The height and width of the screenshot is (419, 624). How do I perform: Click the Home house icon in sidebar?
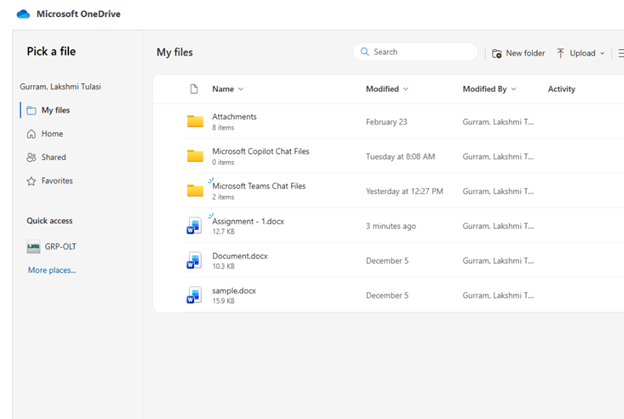[31, 134]
